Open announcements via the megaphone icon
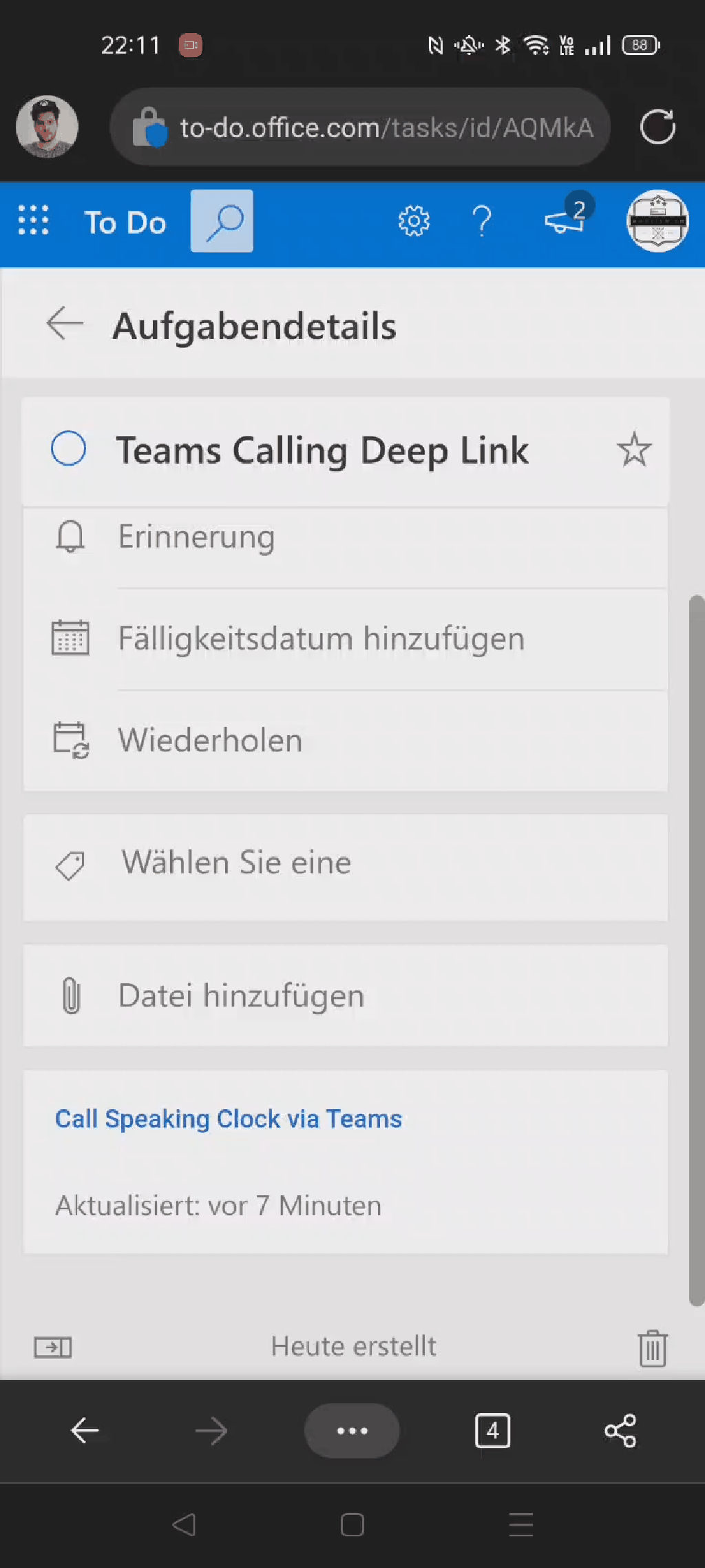This screenshot has height=1568, width=705. pos(563,220)
